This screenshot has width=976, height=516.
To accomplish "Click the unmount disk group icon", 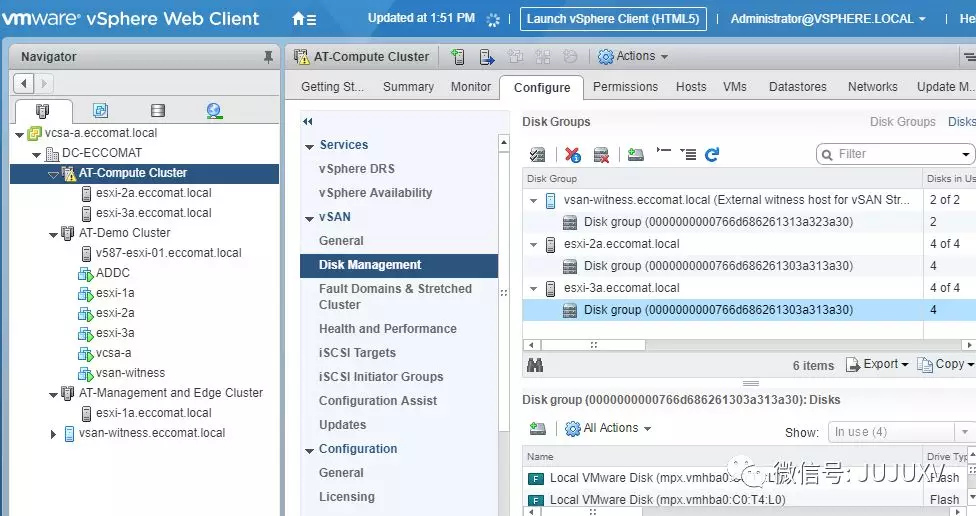I will point(601,154).
